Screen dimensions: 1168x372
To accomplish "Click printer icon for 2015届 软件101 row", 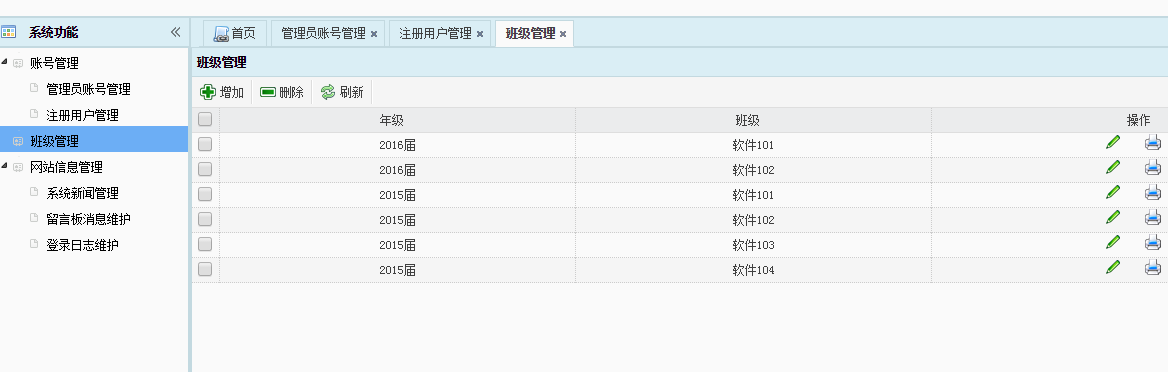I will 1152,192.
